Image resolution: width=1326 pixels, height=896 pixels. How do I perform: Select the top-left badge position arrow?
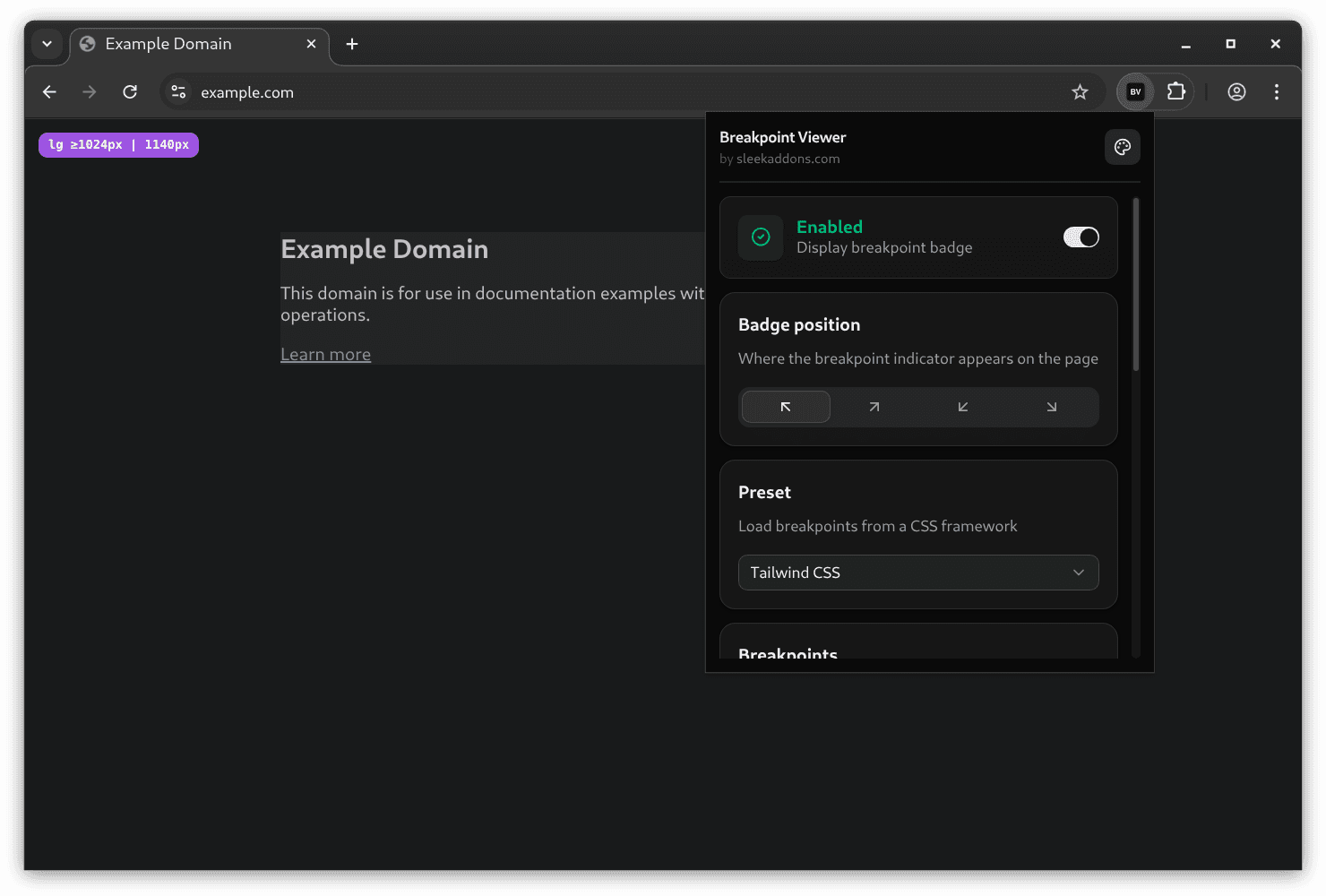pos(785,407)
